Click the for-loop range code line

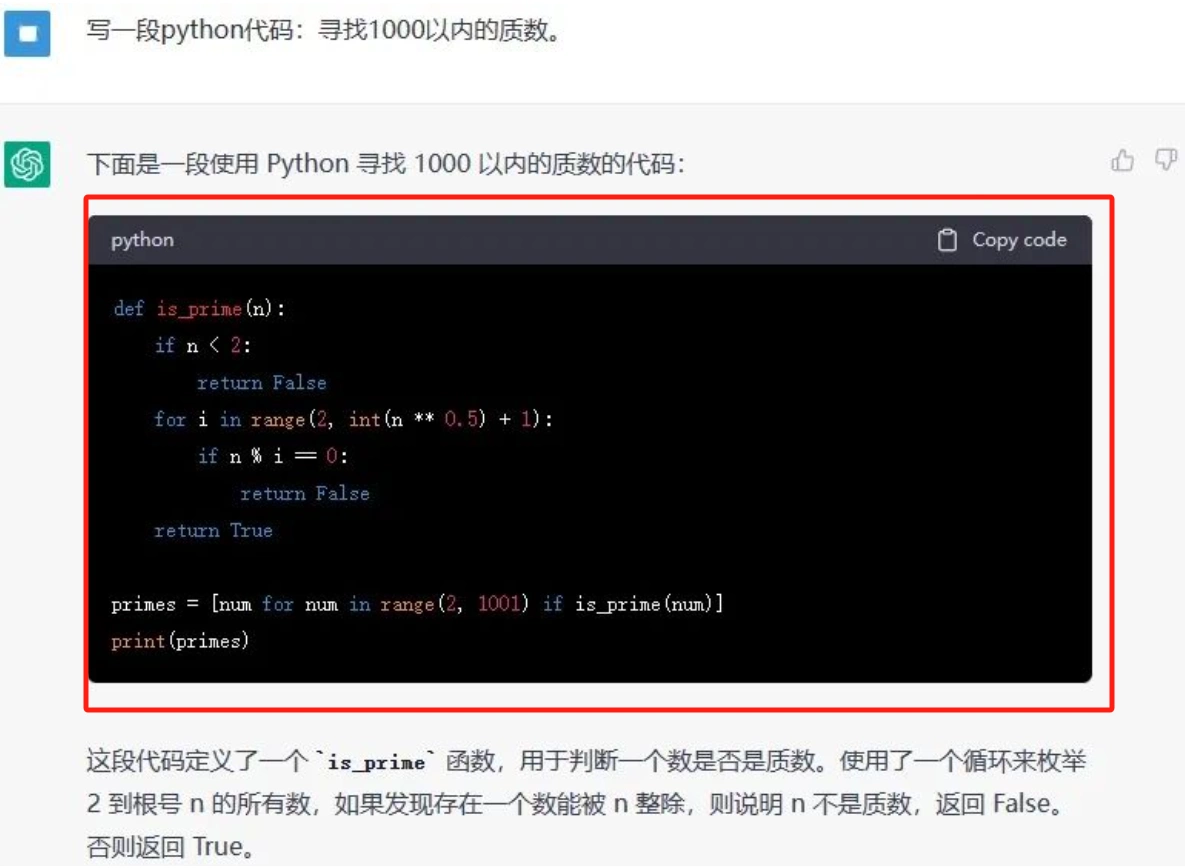click(x=353, y=419)
